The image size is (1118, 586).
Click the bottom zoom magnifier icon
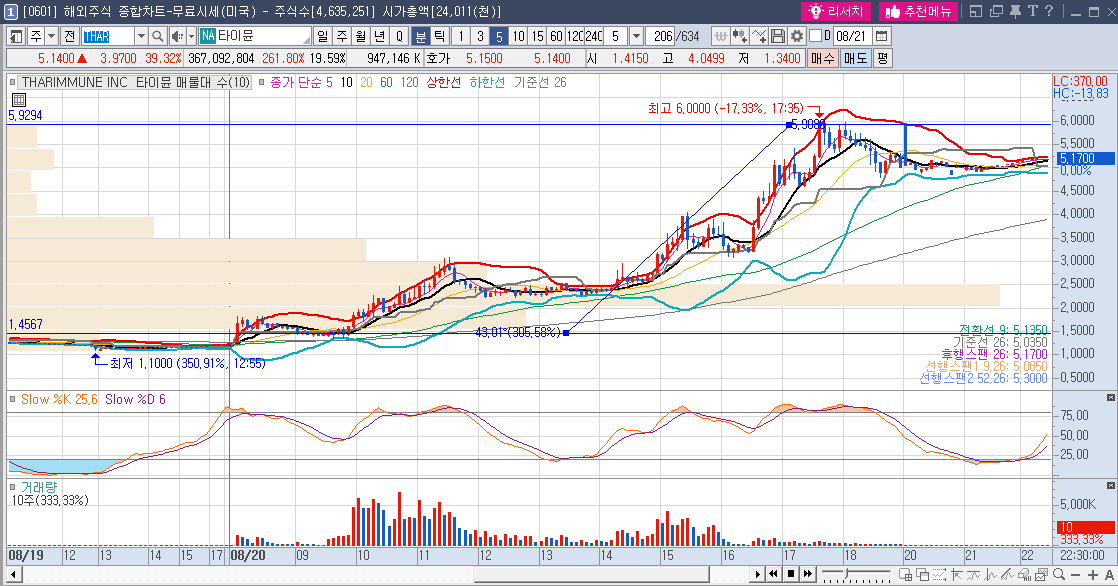click(1059, 574)
